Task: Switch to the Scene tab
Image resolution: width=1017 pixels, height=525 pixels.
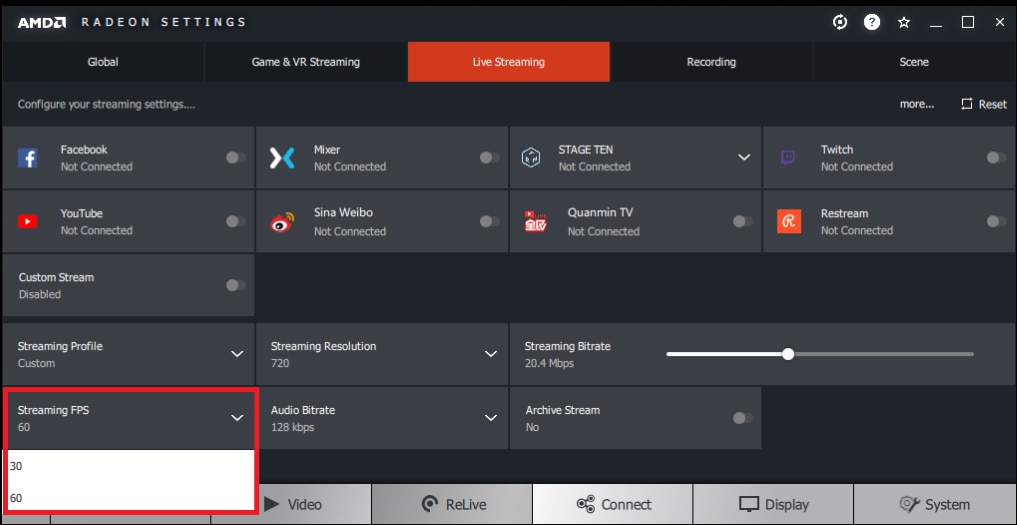Action: [x=914, y=62]
